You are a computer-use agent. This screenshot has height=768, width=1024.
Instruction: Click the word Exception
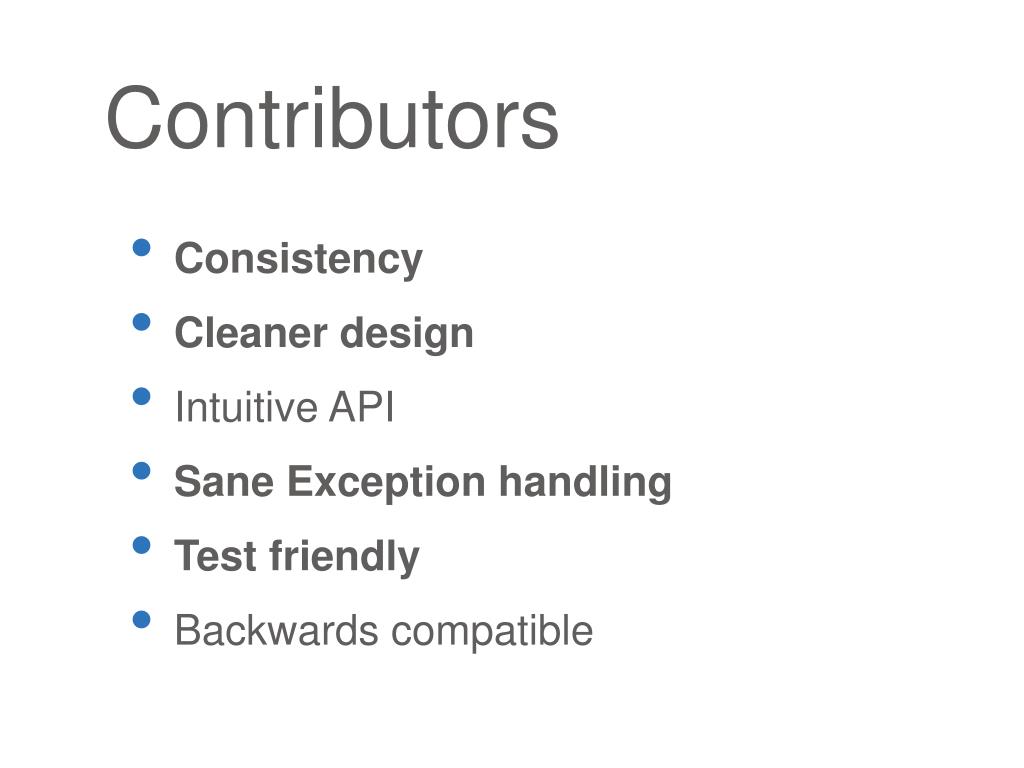click(386, 483)
